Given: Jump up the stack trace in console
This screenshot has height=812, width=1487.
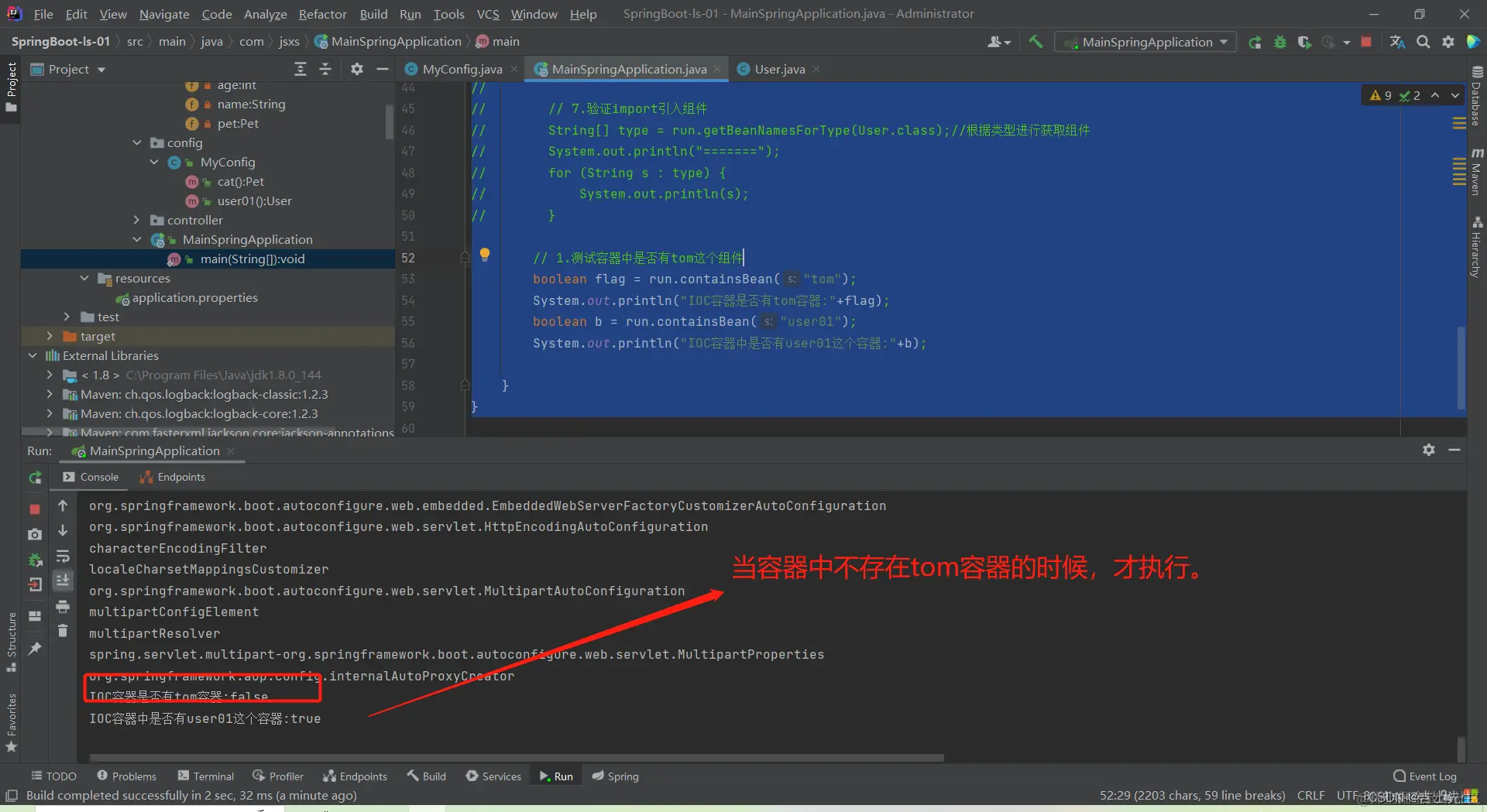Looking at the screenshot, I should click(x=63, y=505).
